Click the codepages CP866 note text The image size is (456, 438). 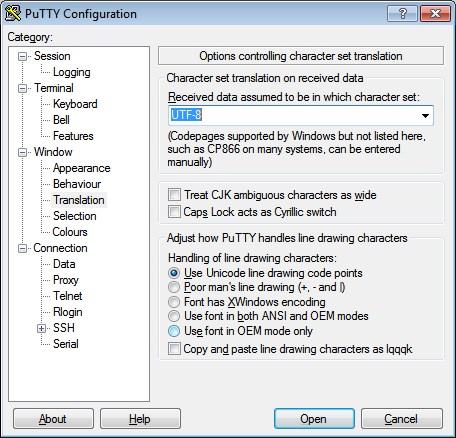[x=297, y=149]
